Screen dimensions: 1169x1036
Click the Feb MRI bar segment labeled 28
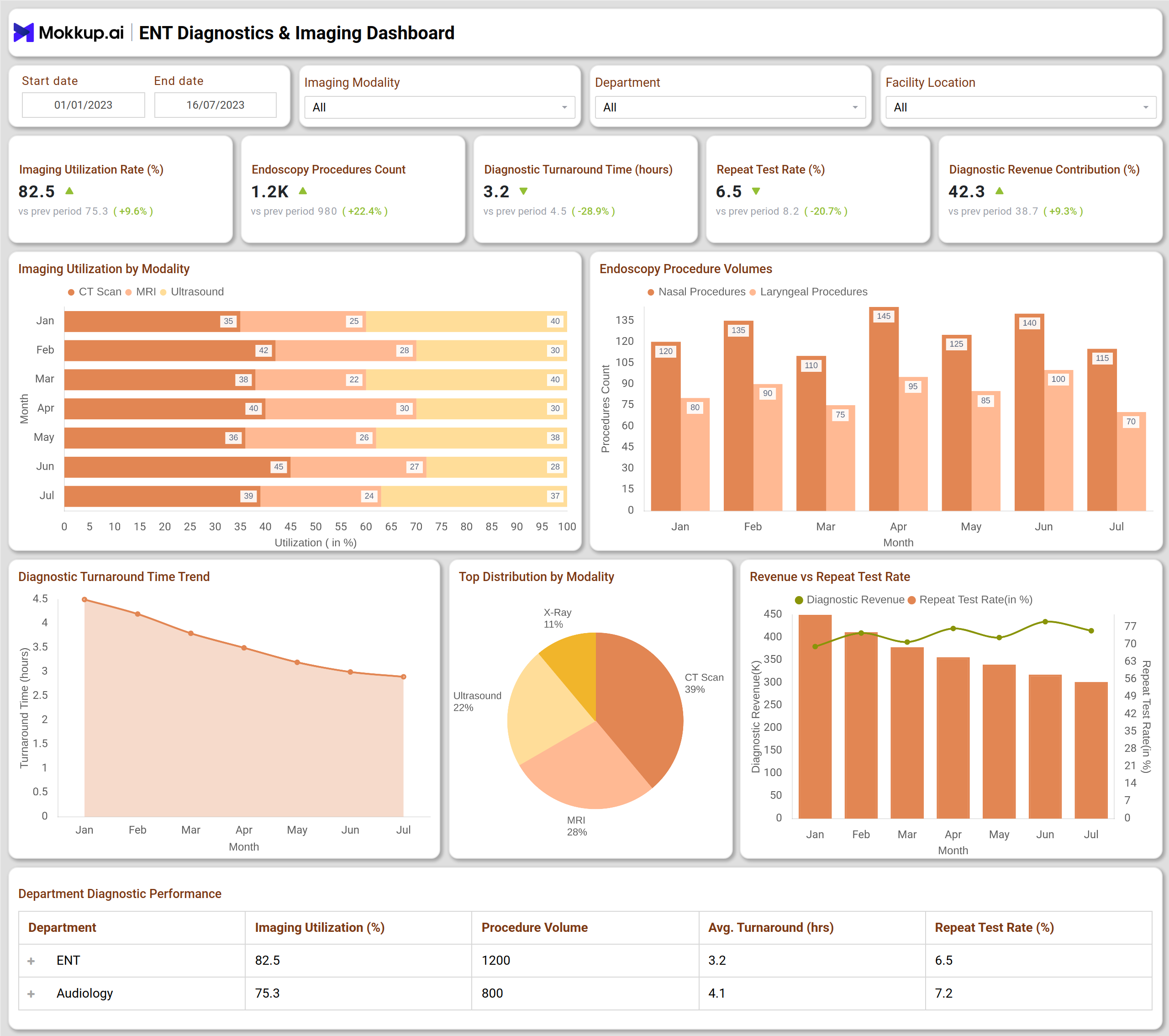[x=346, y=351]
